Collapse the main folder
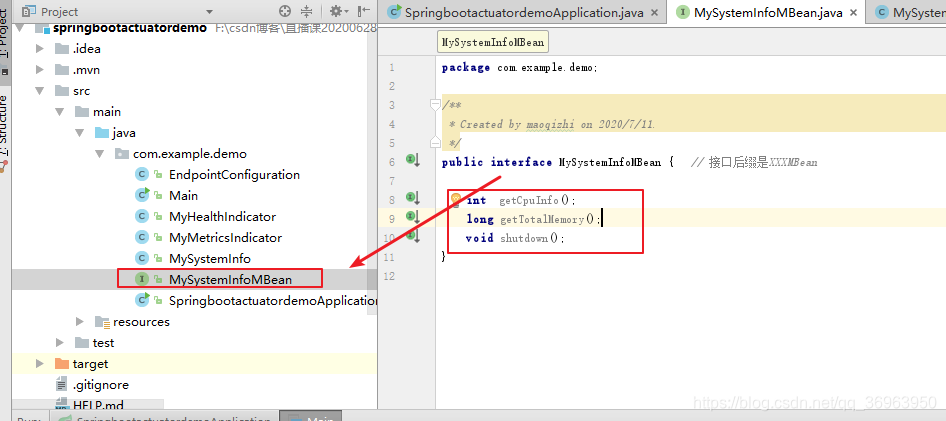The image size is (946, 421). (x=60, y=112)
